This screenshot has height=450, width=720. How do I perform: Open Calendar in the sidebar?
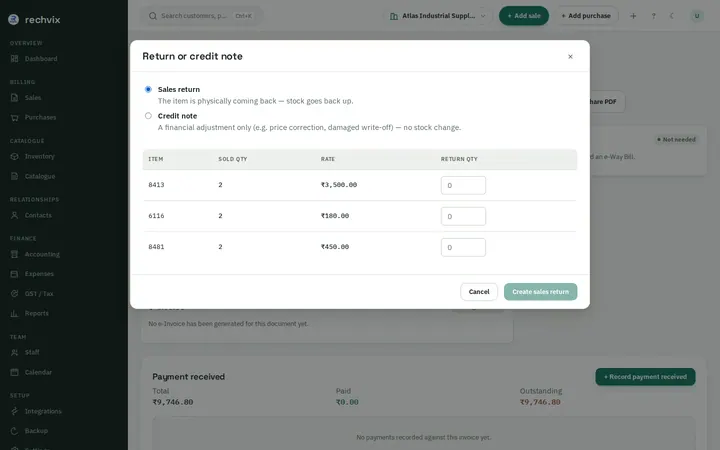38,372
